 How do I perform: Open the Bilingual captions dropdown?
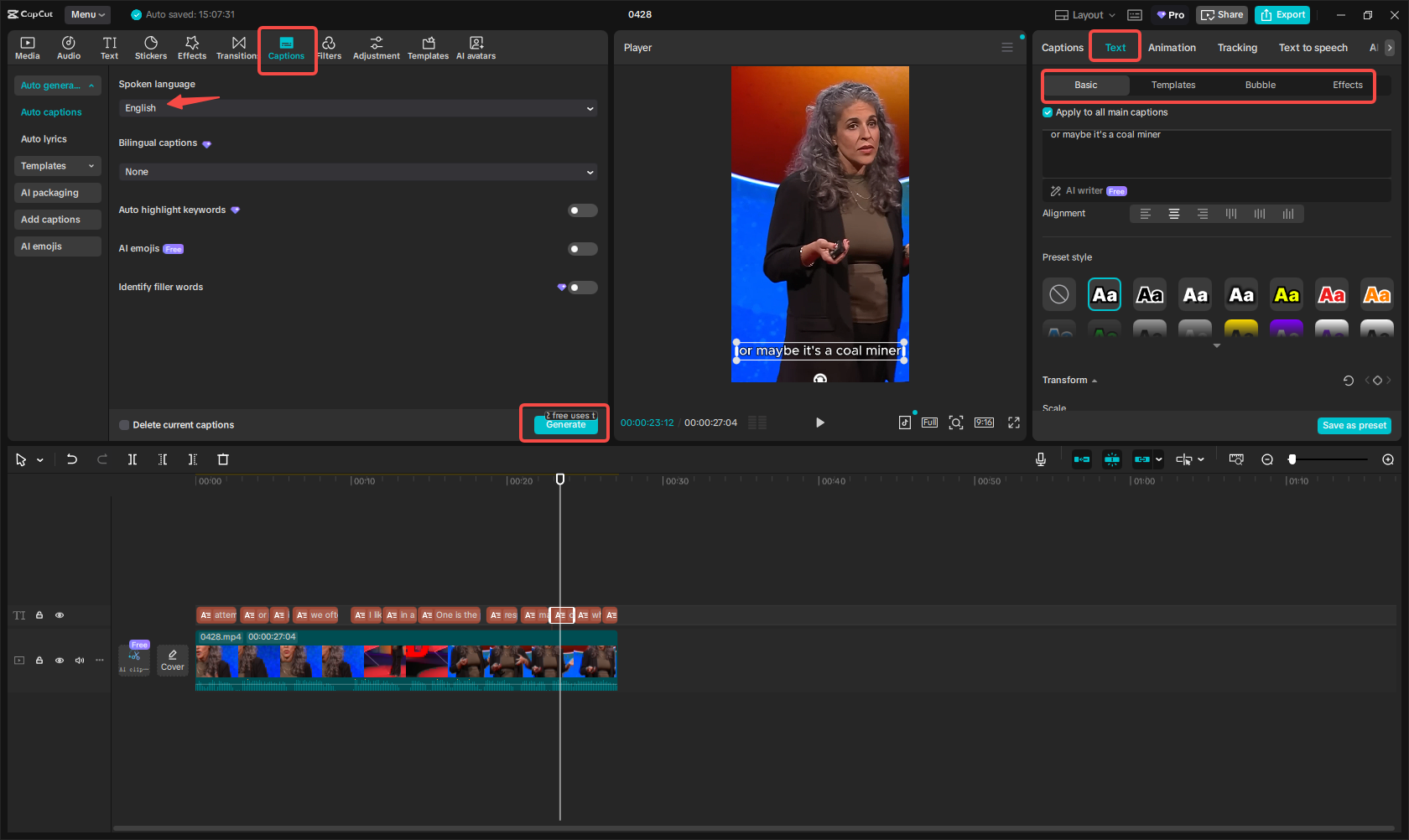pyautogui.click(x=357, y=171)
